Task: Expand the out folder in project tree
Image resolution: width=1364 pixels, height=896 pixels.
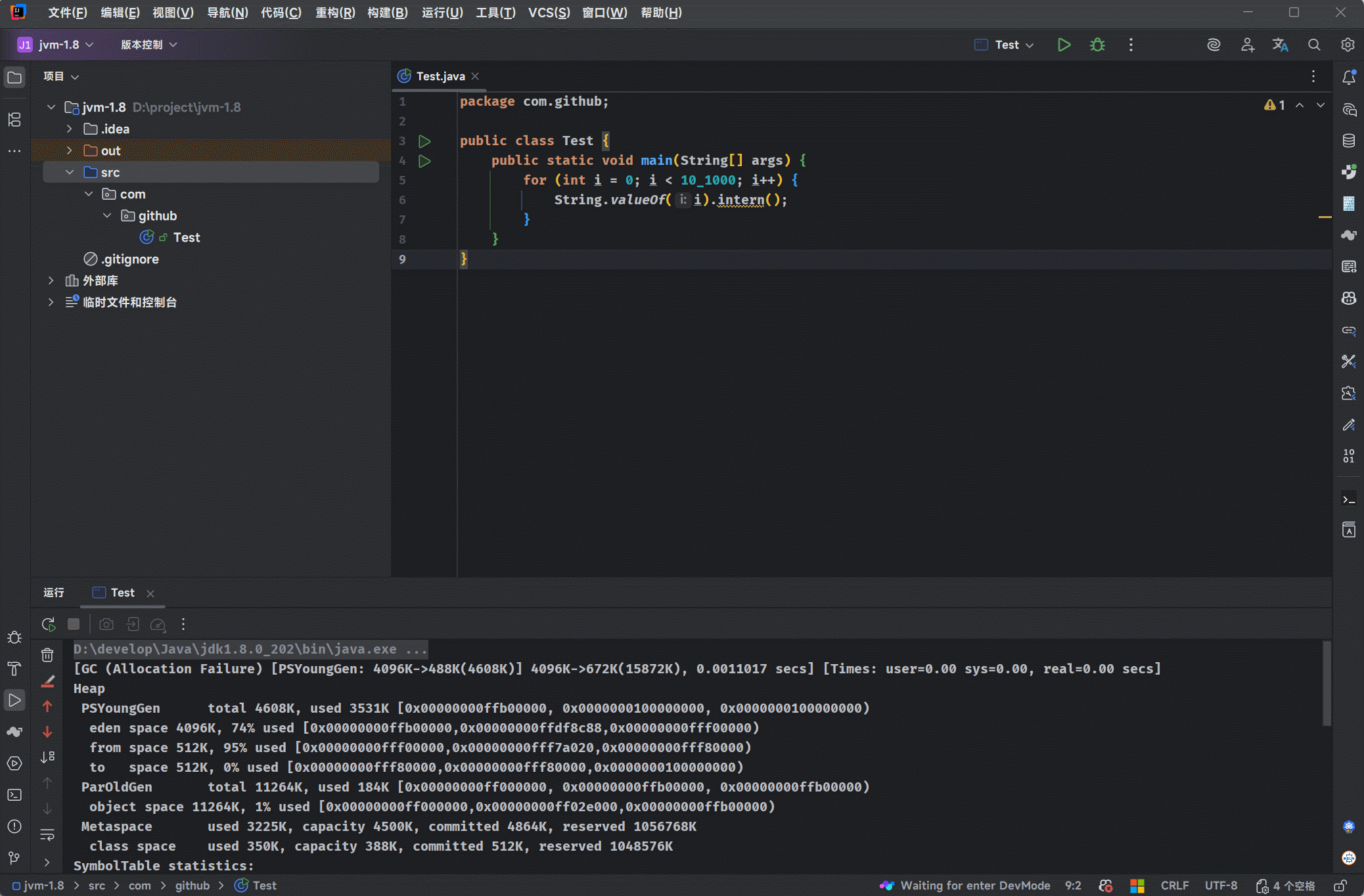Action: tap(70, 150)
